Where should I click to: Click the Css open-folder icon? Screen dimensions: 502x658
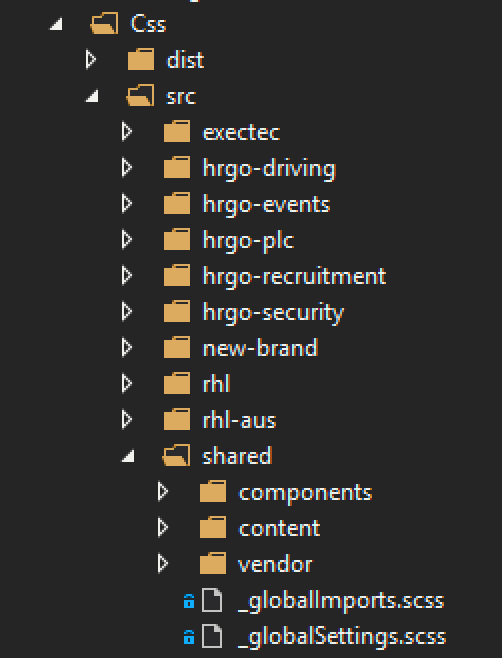click(x=104, y=24)
